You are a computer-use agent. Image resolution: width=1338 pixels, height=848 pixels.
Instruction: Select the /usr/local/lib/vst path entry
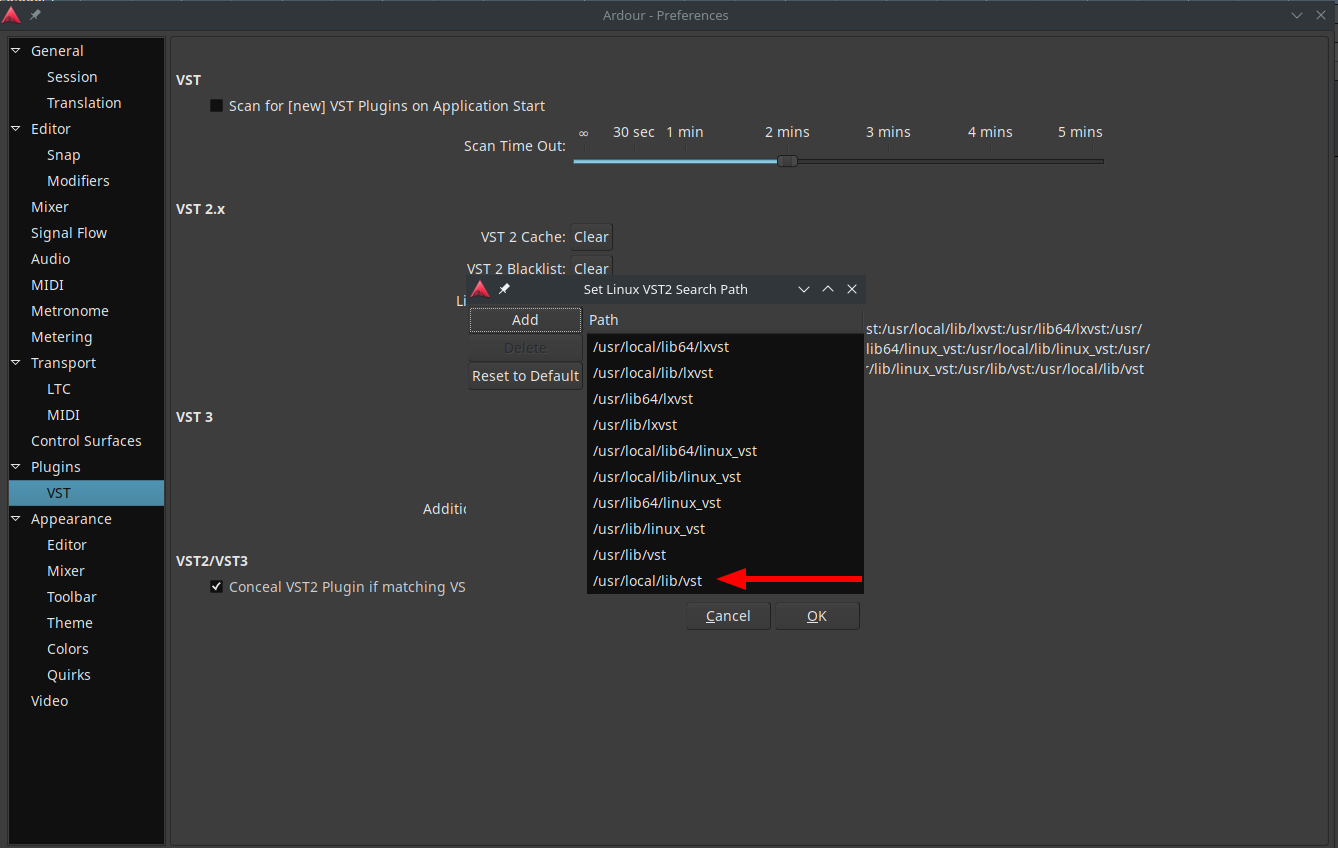(648, 581)
